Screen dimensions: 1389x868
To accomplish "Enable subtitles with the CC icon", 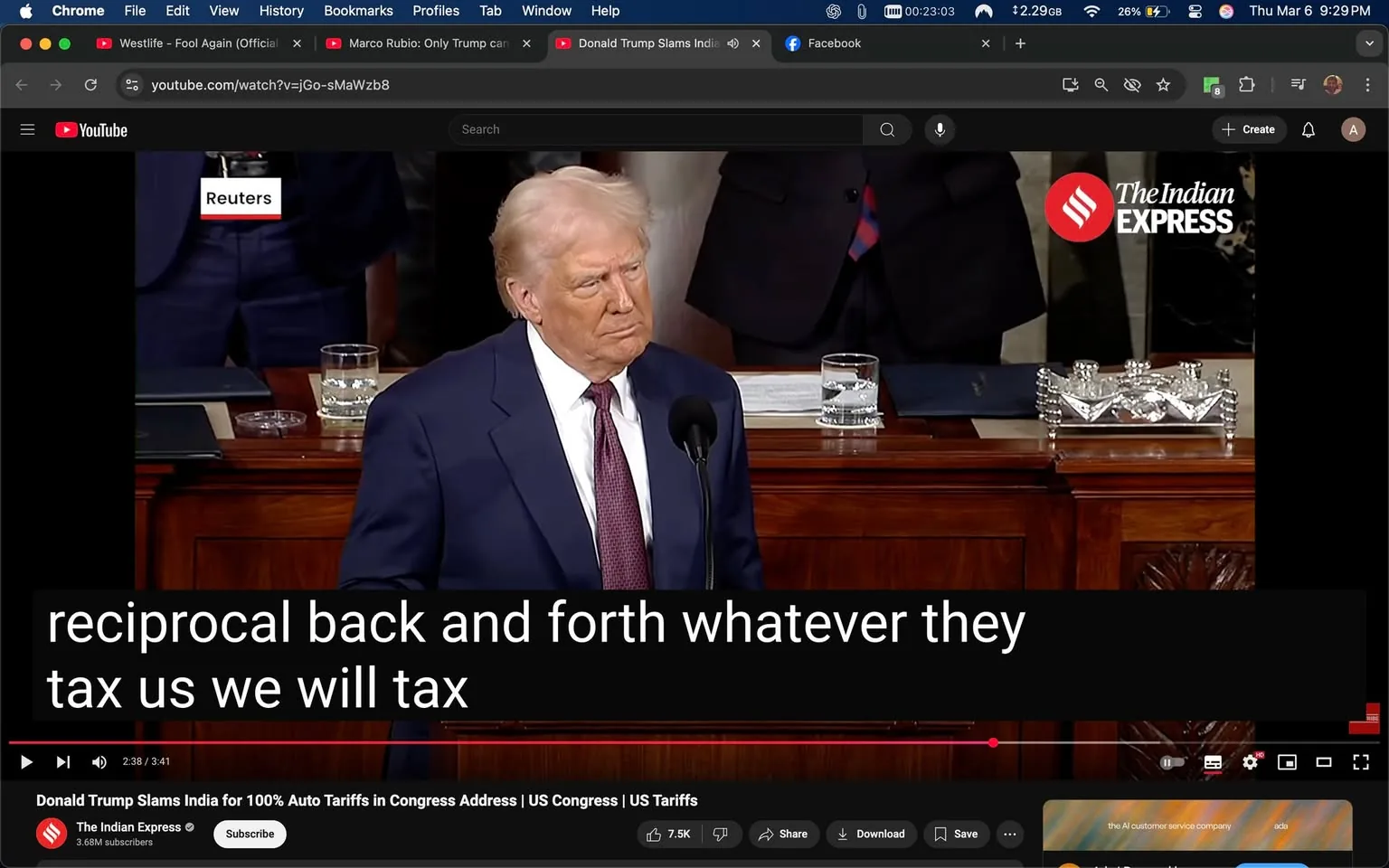I will (1213, 762).
